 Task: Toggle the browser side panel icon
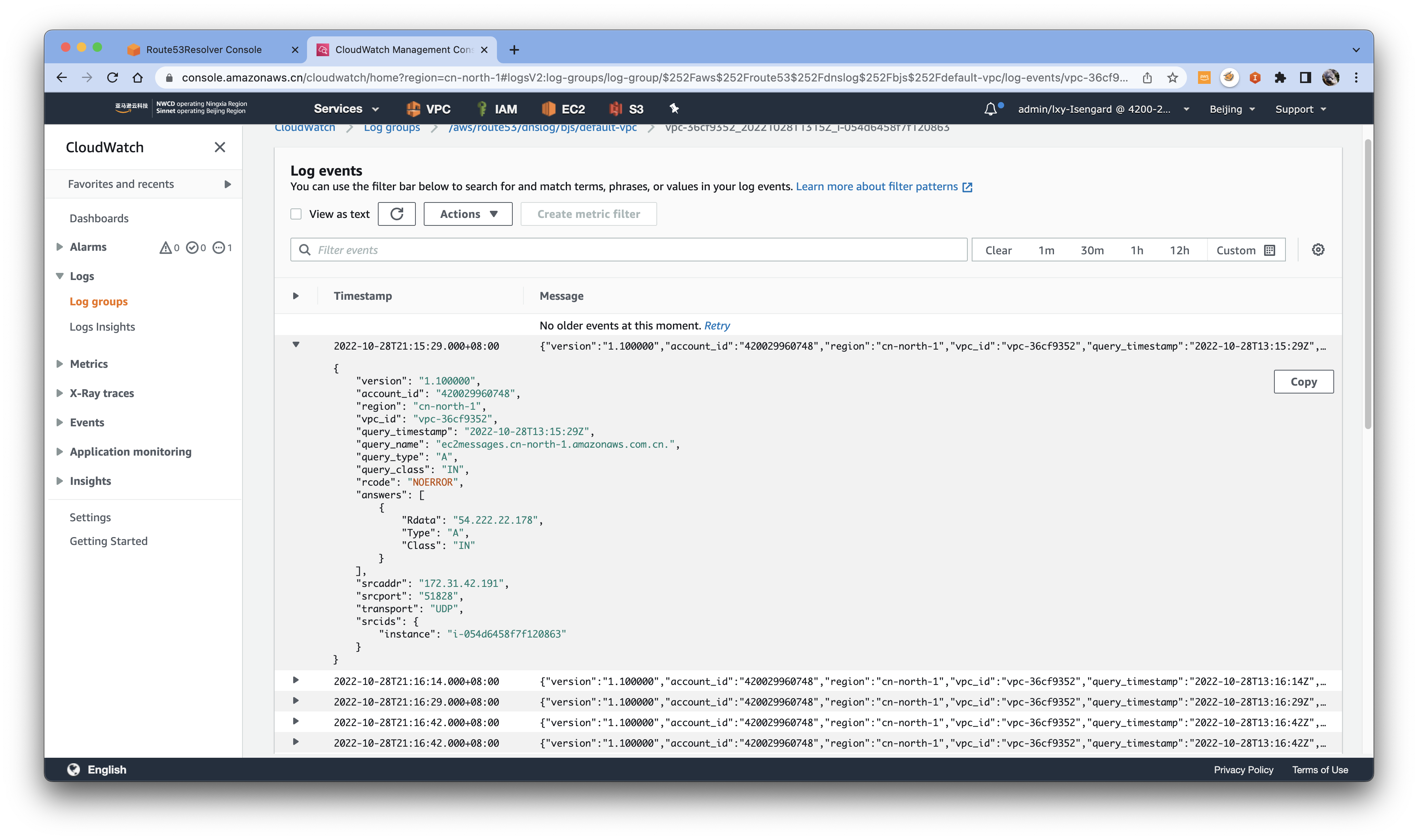click(1305, 78)
